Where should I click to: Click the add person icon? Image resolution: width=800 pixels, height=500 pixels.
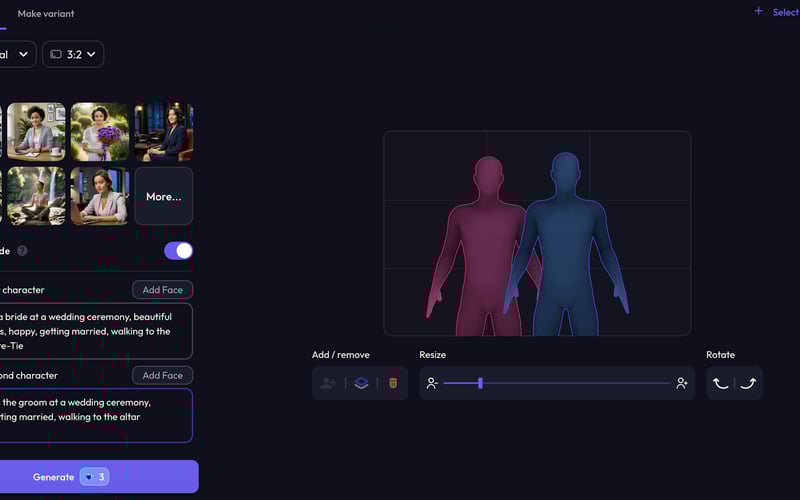[328, 383]
